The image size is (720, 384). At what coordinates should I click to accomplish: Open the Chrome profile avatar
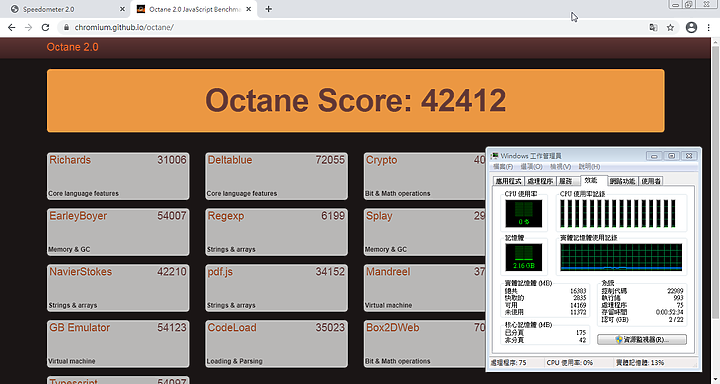692,28
